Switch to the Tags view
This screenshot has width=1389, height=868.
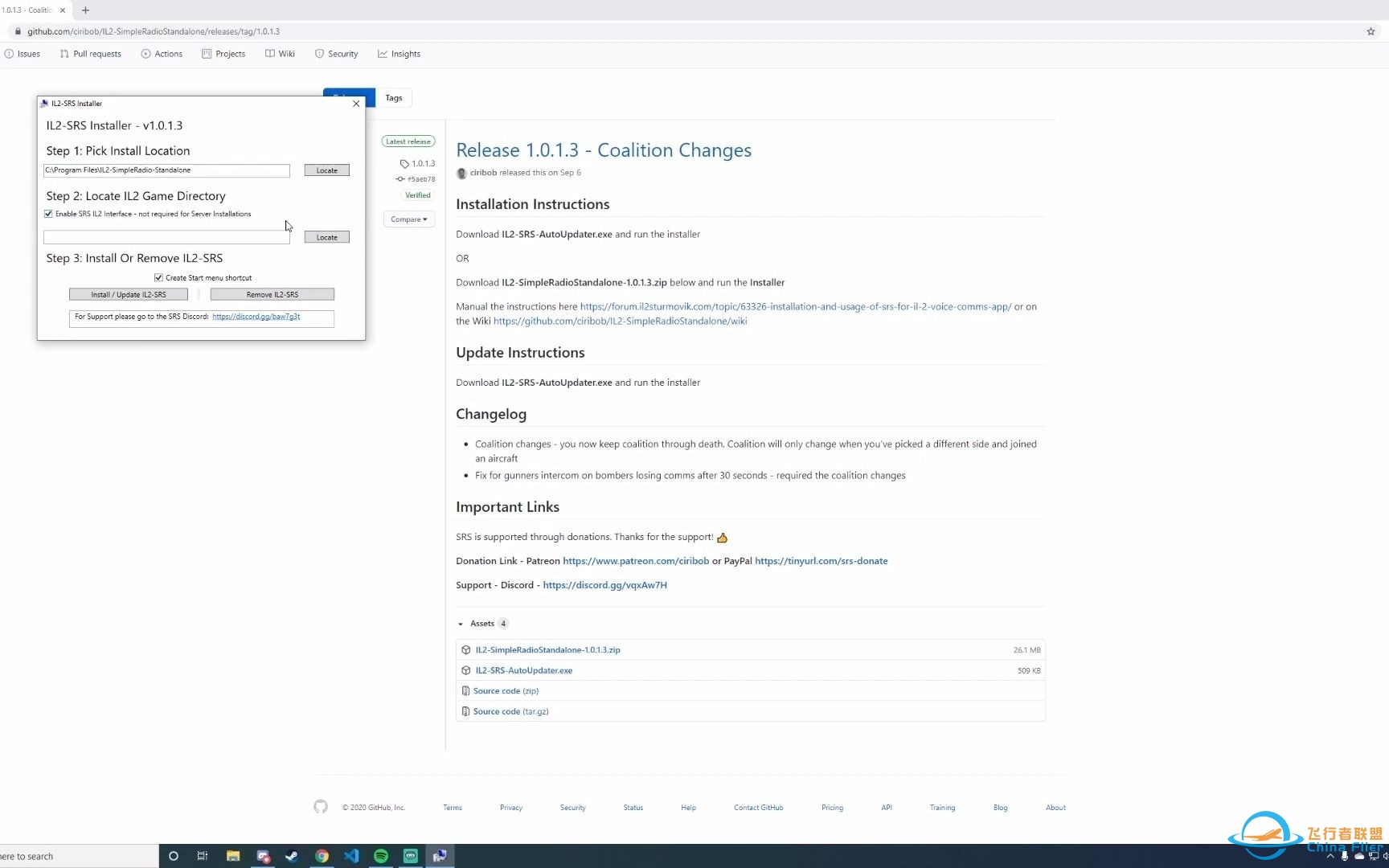click(x=394, y=98)
